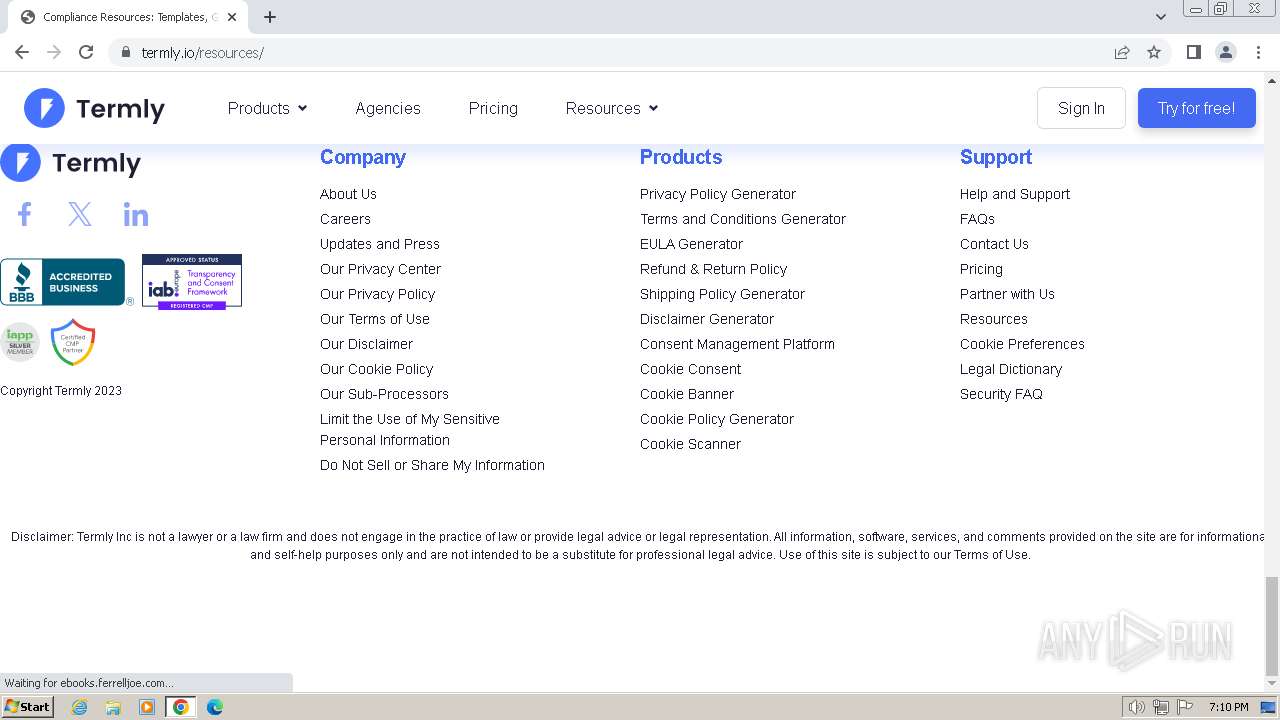The image size is (1280, 720).
Task: Click the Sign In button
Action: point(1081,108)
